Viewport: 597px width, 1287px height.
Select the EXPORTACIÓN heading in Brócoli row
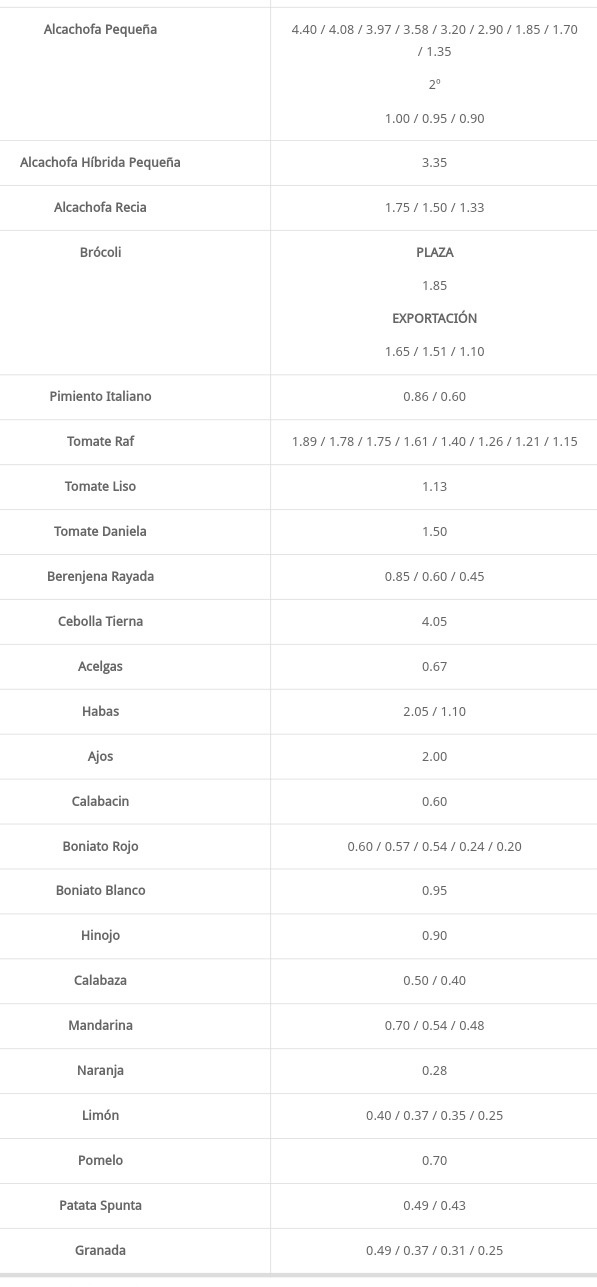coord(434,318)
